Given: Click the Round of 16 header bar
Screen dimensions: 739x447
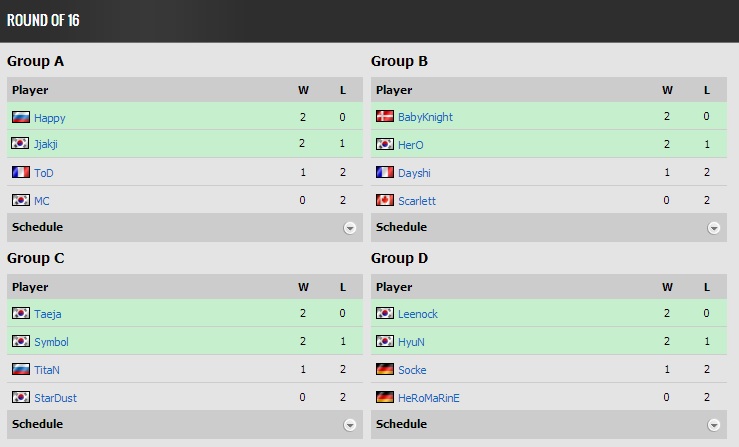Looking at the screenshot, I should click(369, 21).
